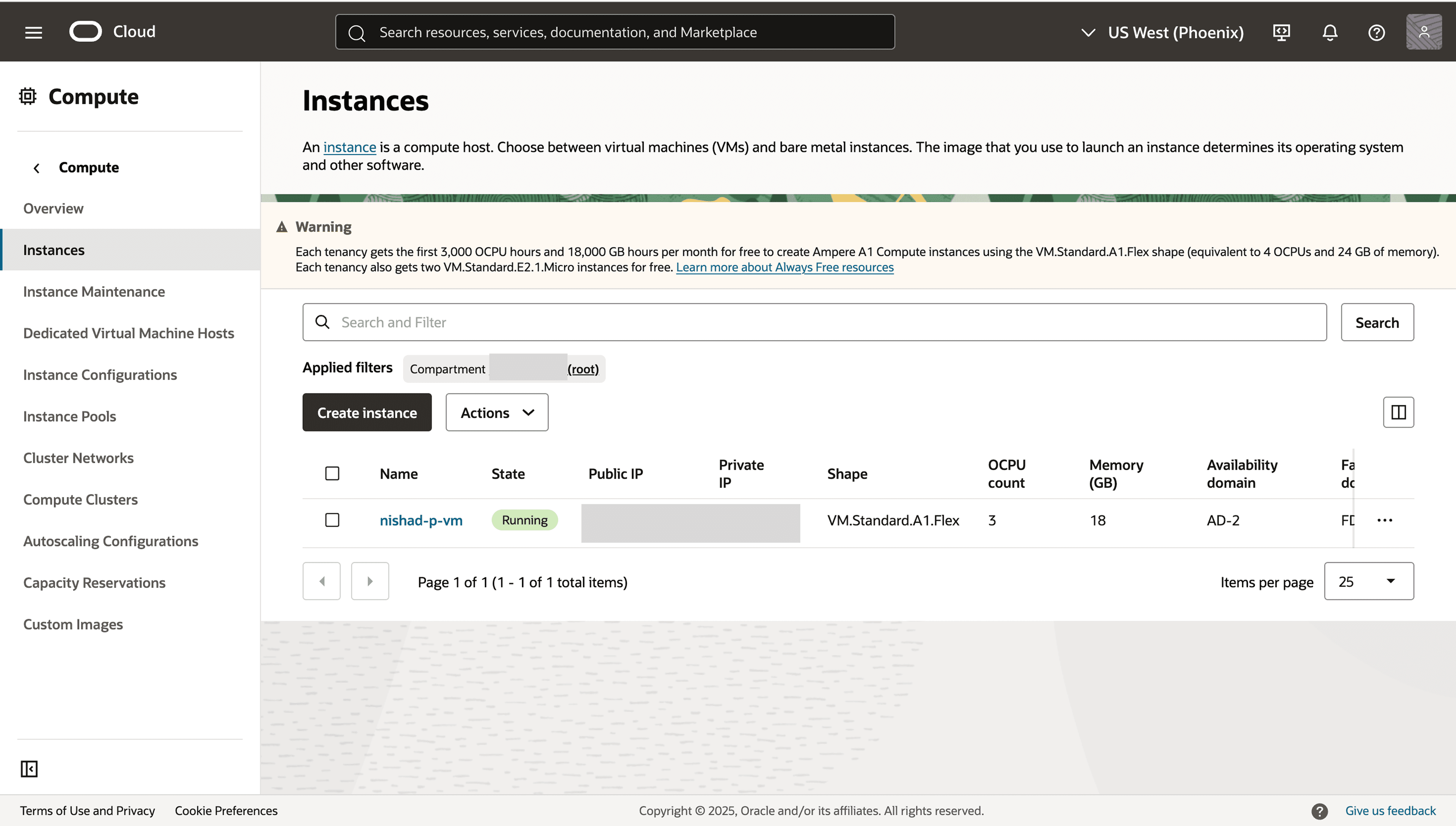Open the manage table columns icon
The image size is (1456, 826).
[x=1398, y=412]
